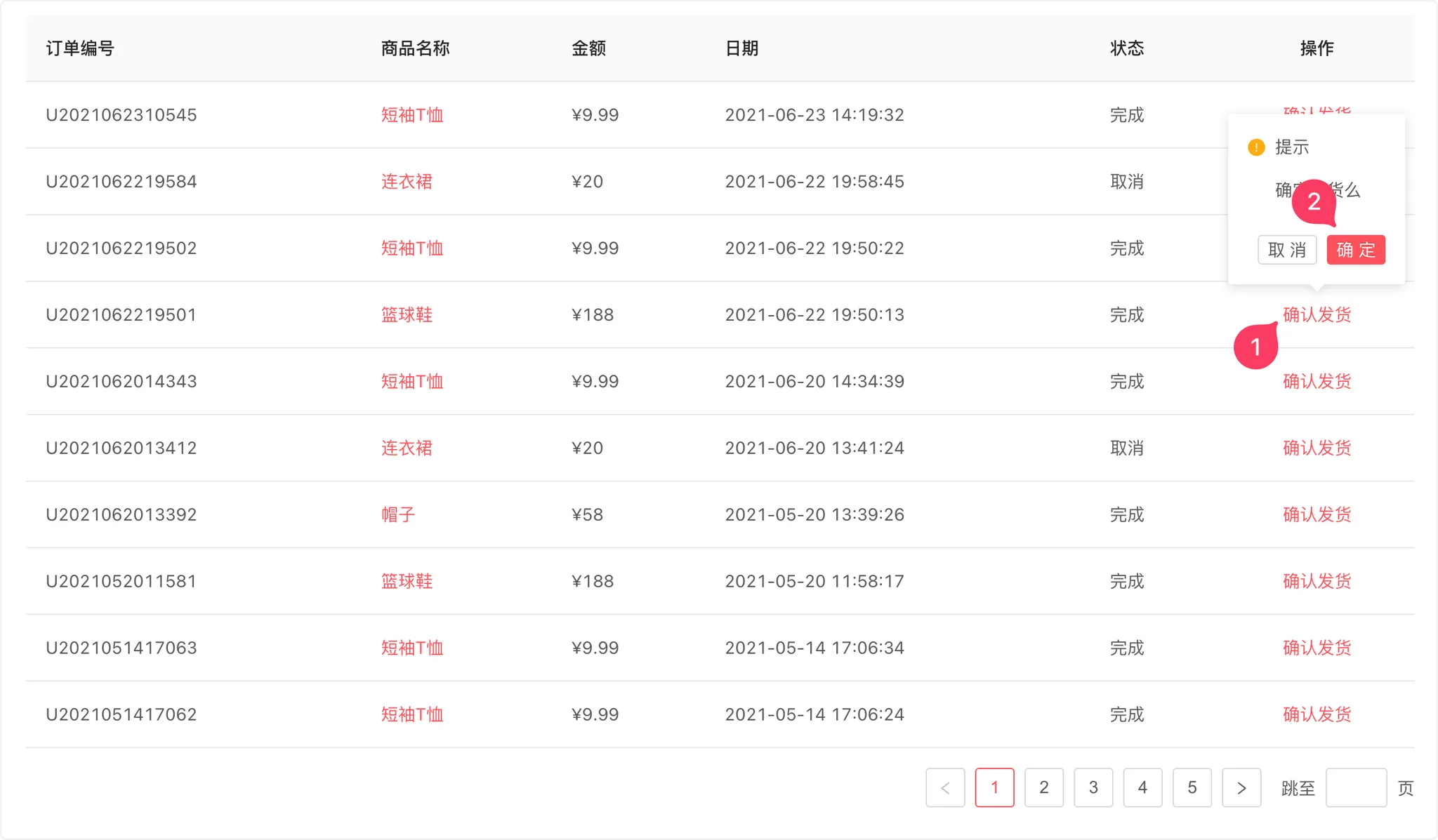Image resolution: width=1438 pixels, height=840 pixels.
Task: Select the current page 1 button
Action: pos(994,787)
